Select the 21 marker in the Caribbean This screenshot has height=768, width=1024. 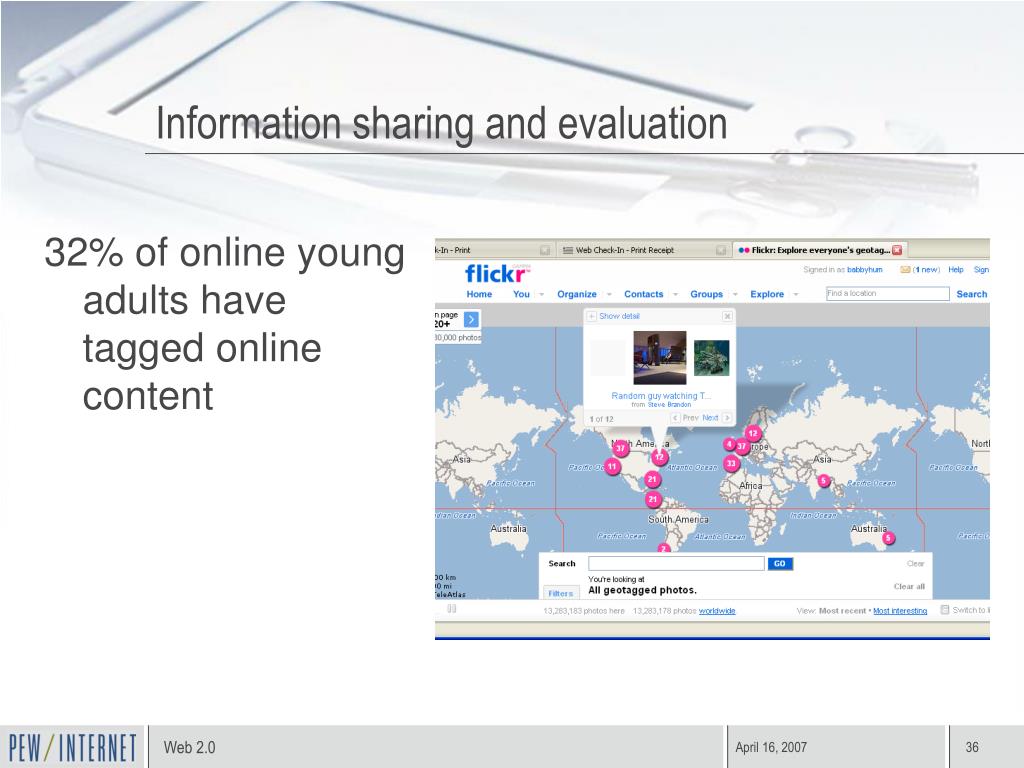(x=652, y=479)
